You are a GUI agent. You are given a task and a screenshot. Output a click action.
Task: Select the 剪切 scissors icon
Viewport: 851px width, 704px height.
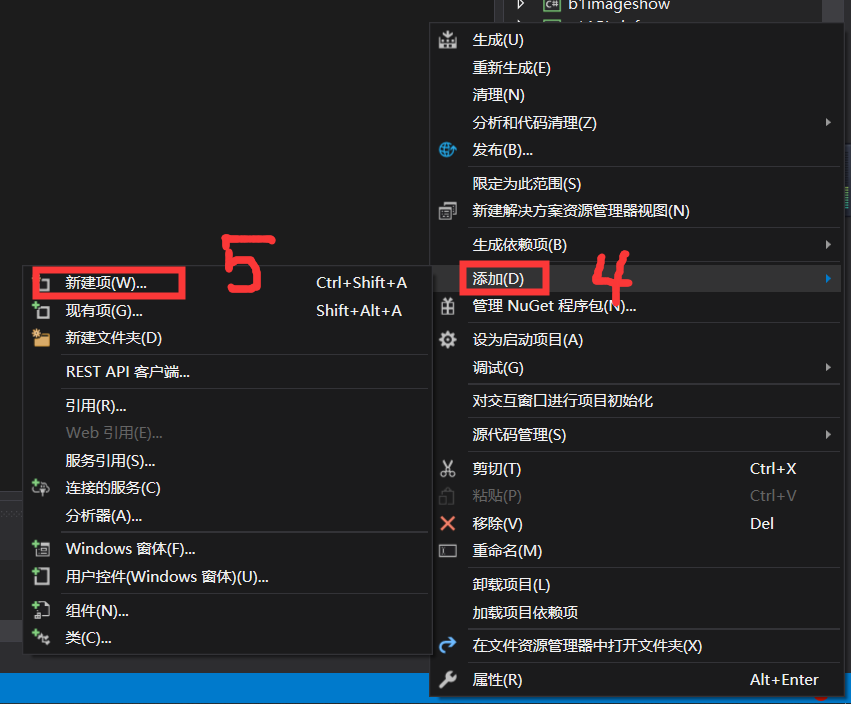(x=447, y=468)
